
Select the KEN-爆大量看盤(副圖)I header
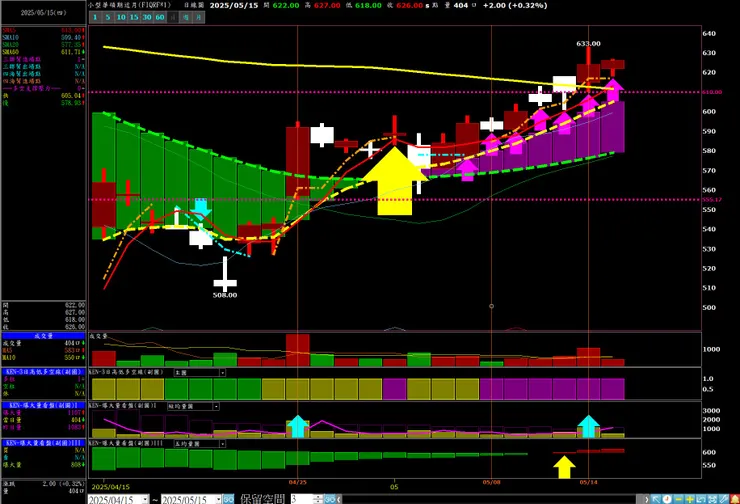[43, 405]
